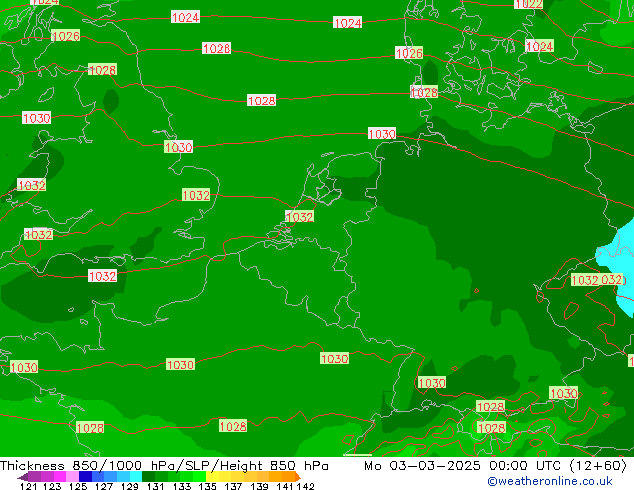This screenshot has height=490, width=634.
Task: Click the legend value 131
Action: 156,486
